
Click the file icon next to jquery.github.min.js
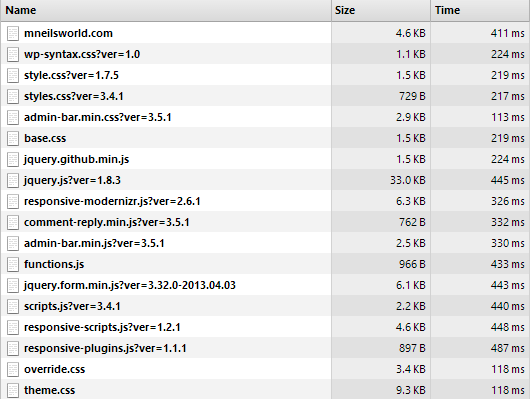tap(13, 159)
